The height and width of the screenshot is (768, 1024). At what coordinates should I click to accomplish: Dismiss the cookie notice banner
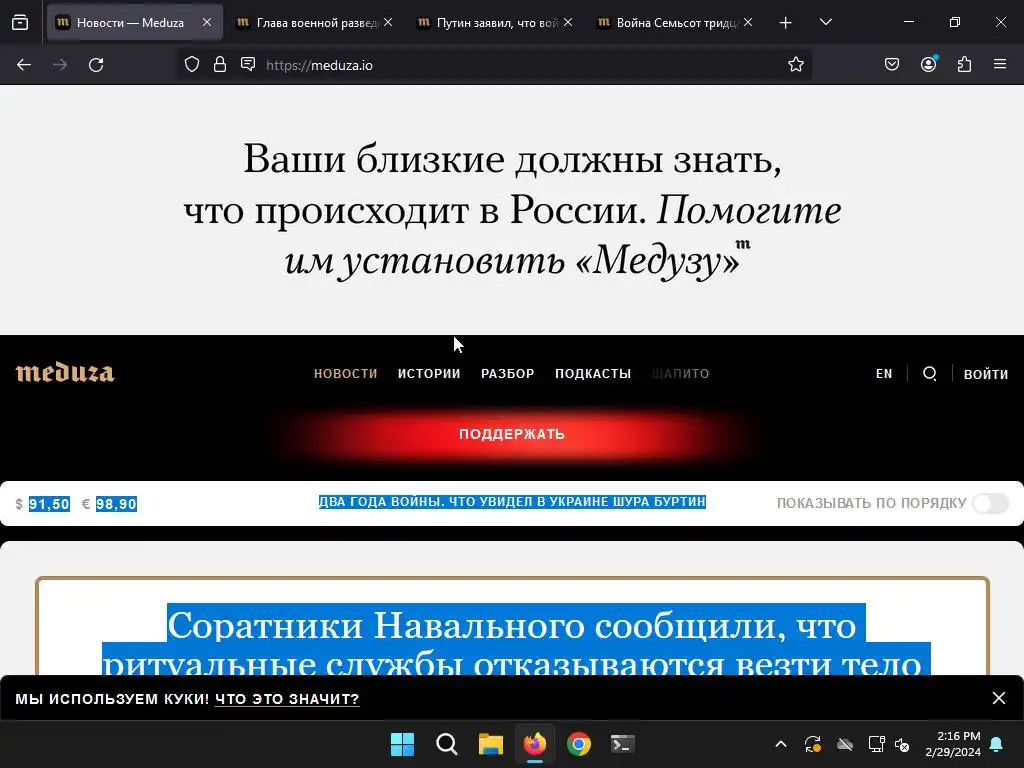pyautogui.click(x=999, y=698)
